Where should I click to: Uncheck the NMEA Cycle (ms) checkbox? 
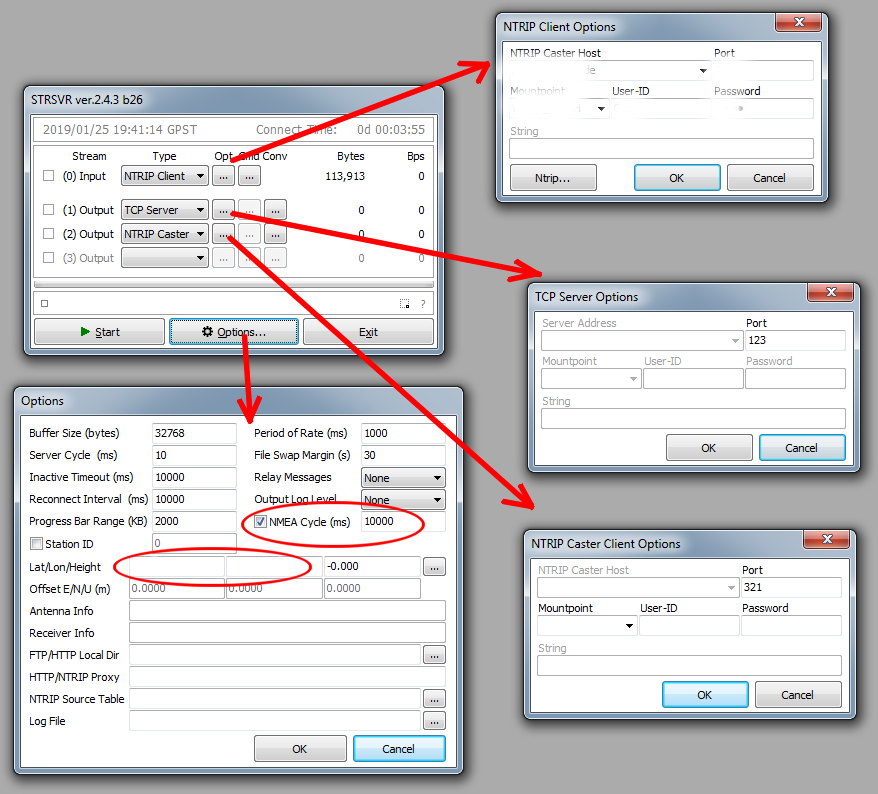pyautogui.click(x=261, y=522)
